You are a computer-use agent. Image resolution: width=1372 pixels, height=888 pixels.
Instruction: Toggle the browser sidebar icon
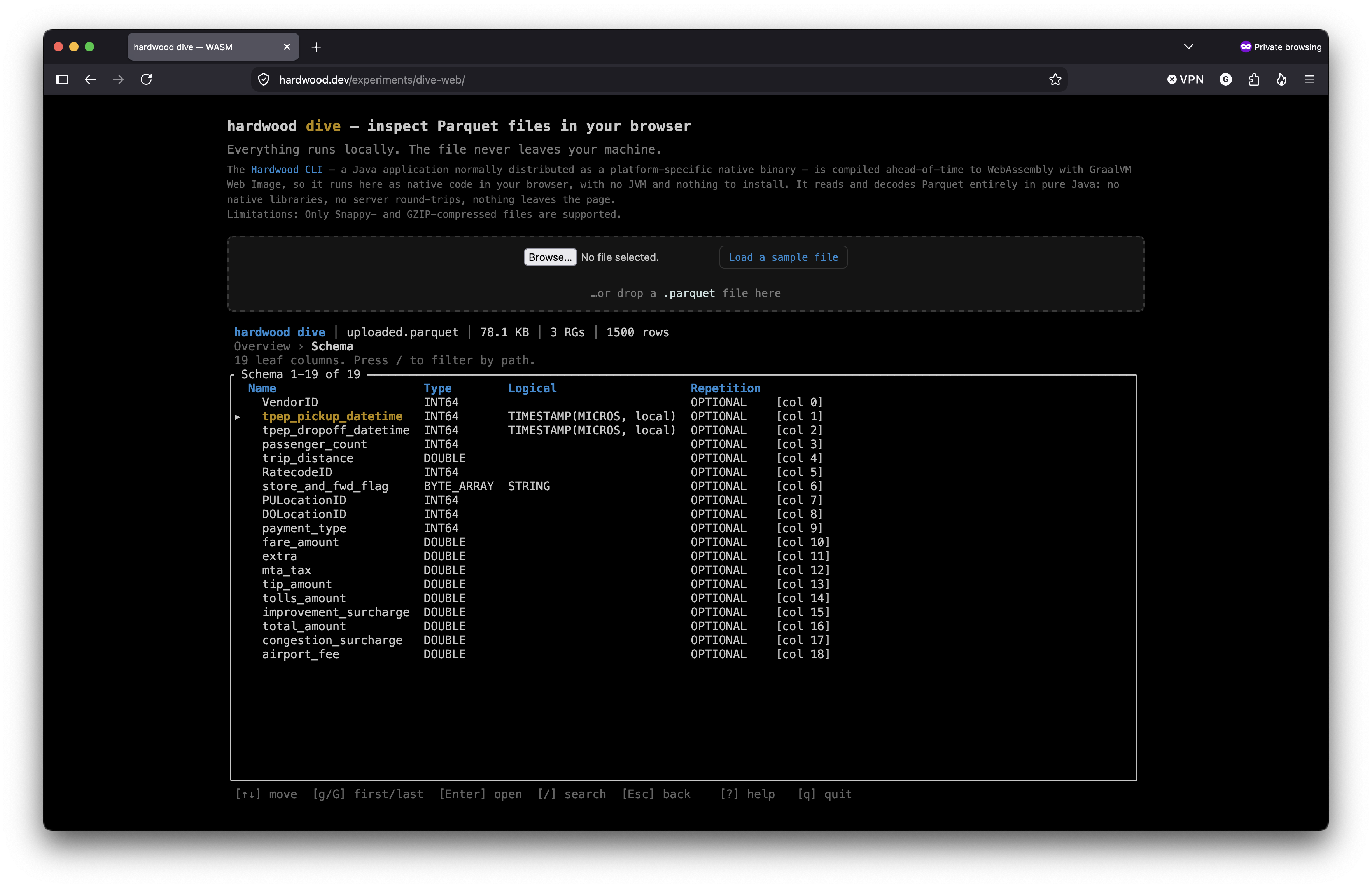[62, 80]
